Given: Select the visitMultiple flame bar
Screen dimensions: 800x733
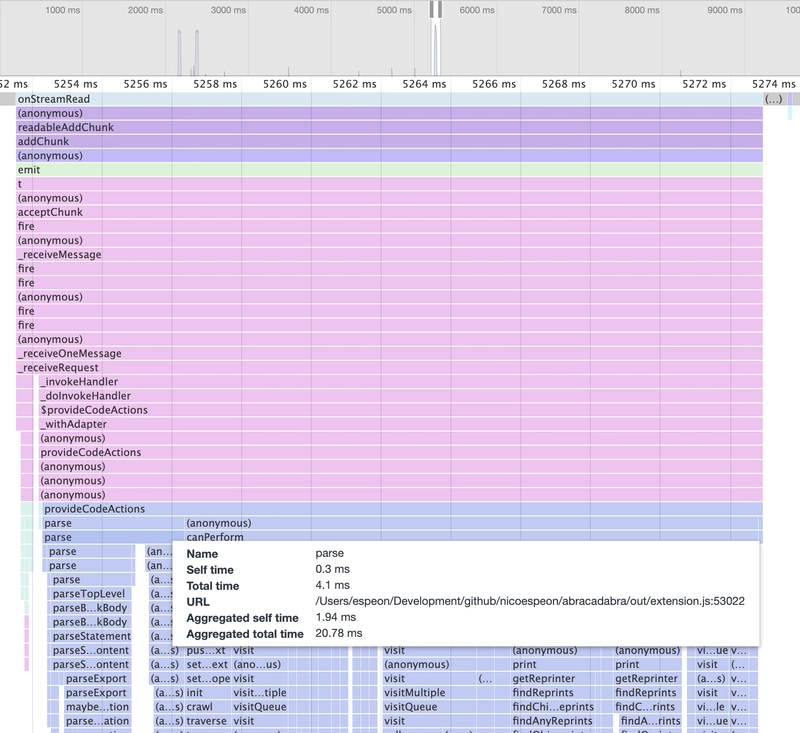Looking at the screenshot, I should (430, 693).
